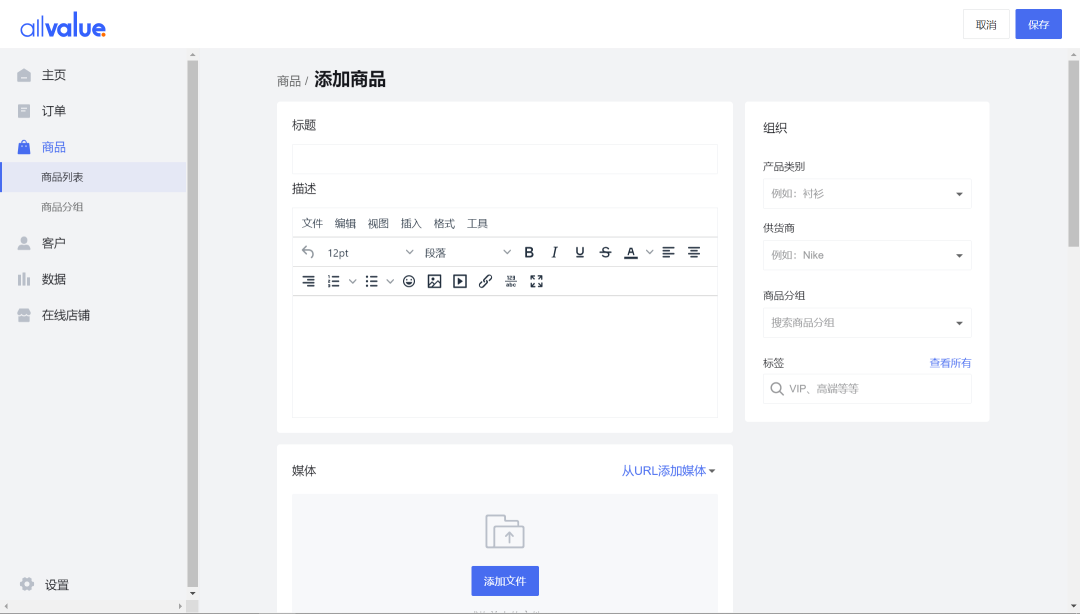Open the 工具 editor menu
Viewport: 1080px width, 614px height.
coord(477,223)
